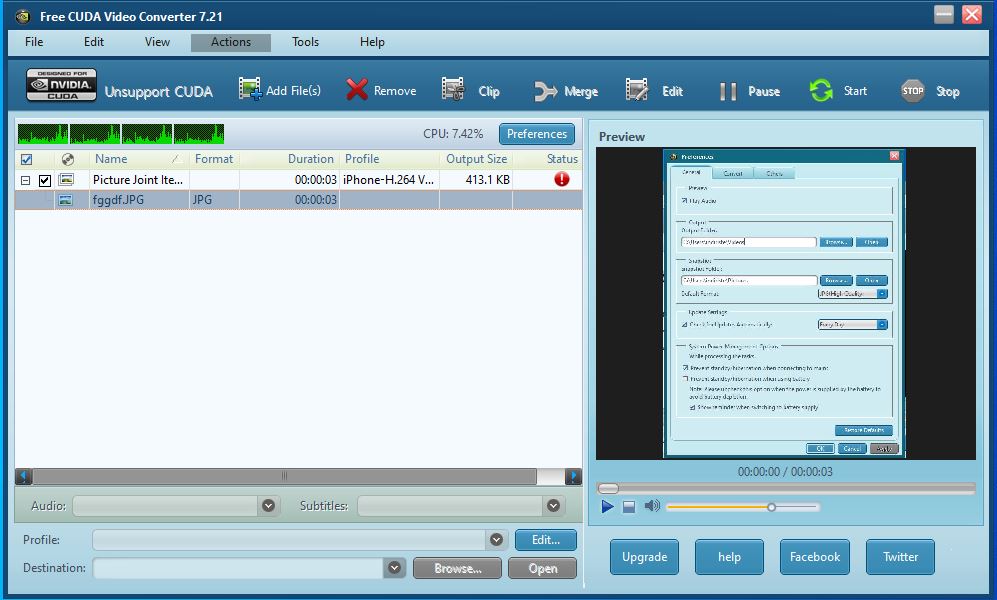This screenshot has width=997, height=600.
Task: Click the app logo in the title bar
Action: [23, 16]
